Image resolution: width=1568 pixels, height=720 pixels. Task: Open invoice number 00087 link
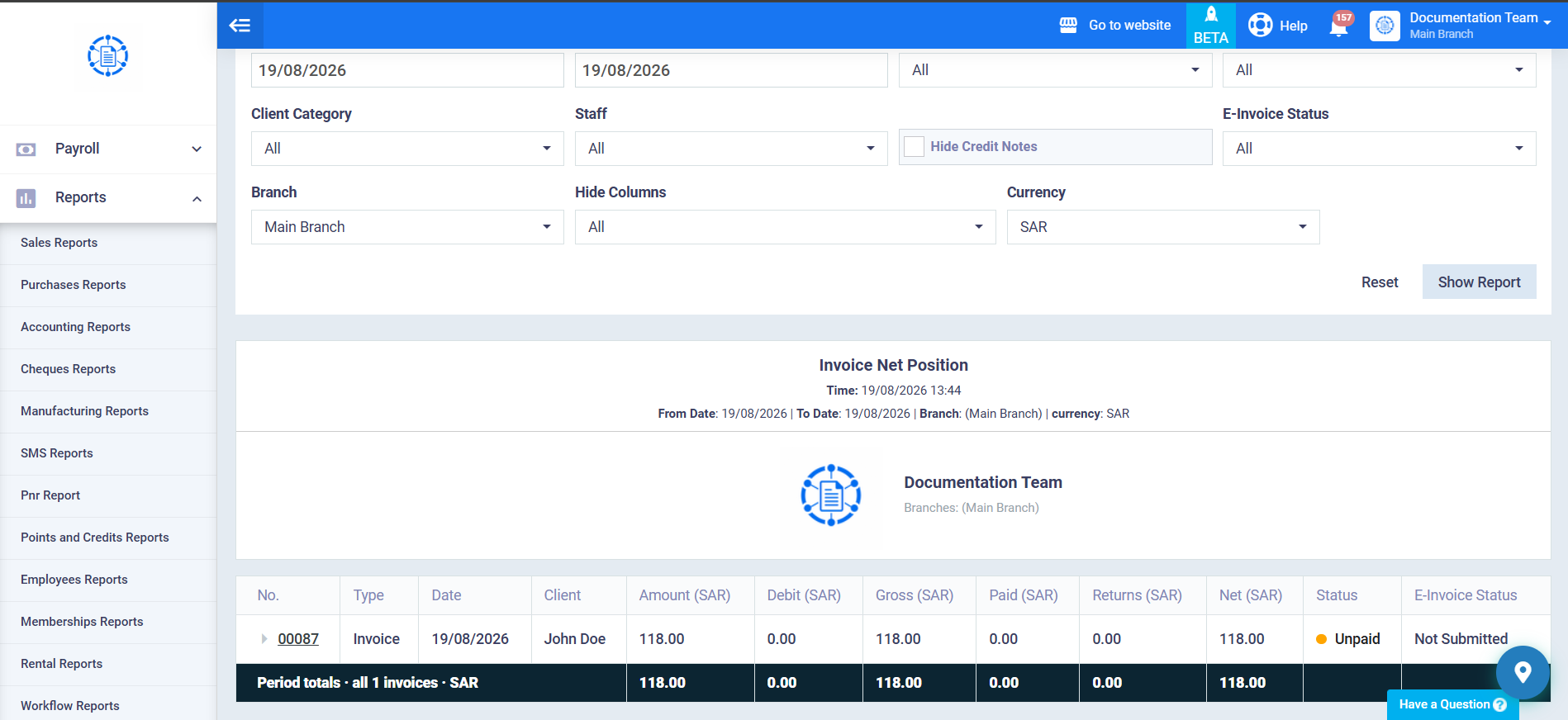[x=298, y=639]
